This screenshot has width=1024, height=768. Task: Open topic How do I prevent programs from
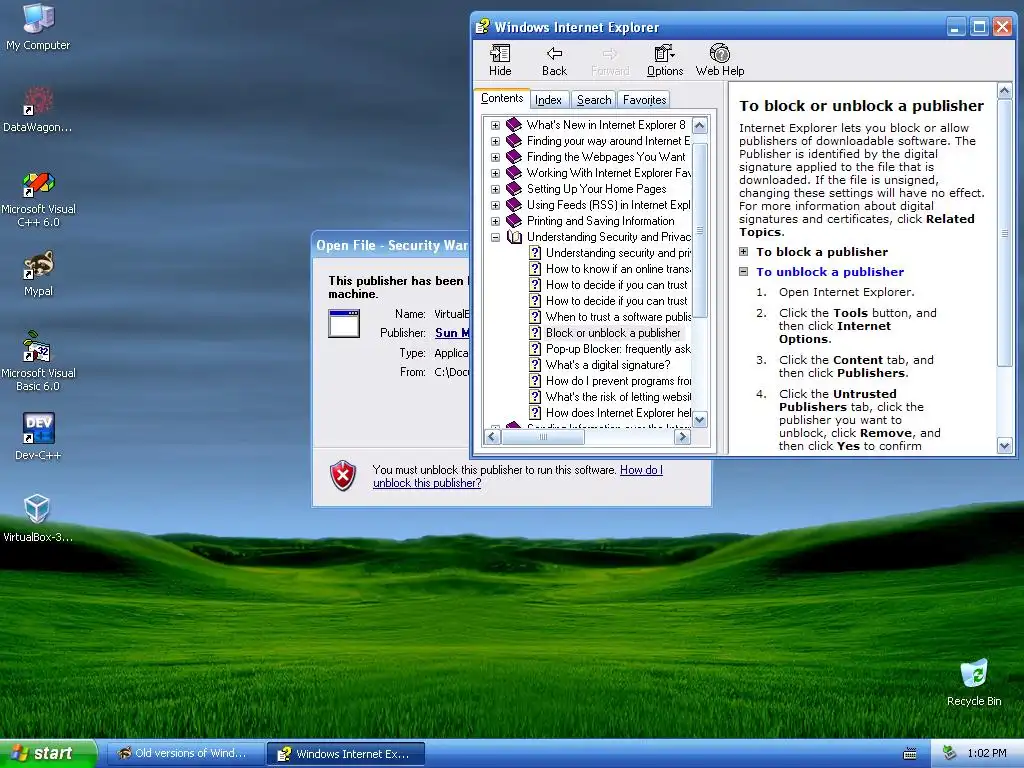click(618, 381)
